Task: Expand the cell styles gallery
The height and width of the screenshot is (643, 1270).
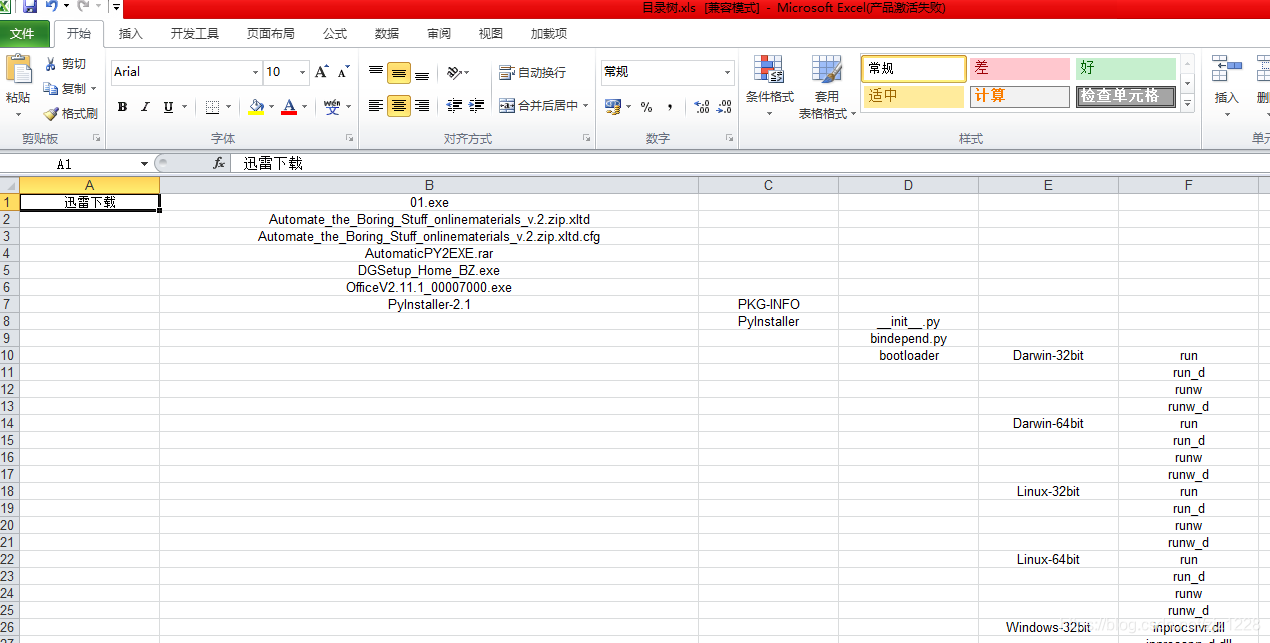Action: point(1188,103)
